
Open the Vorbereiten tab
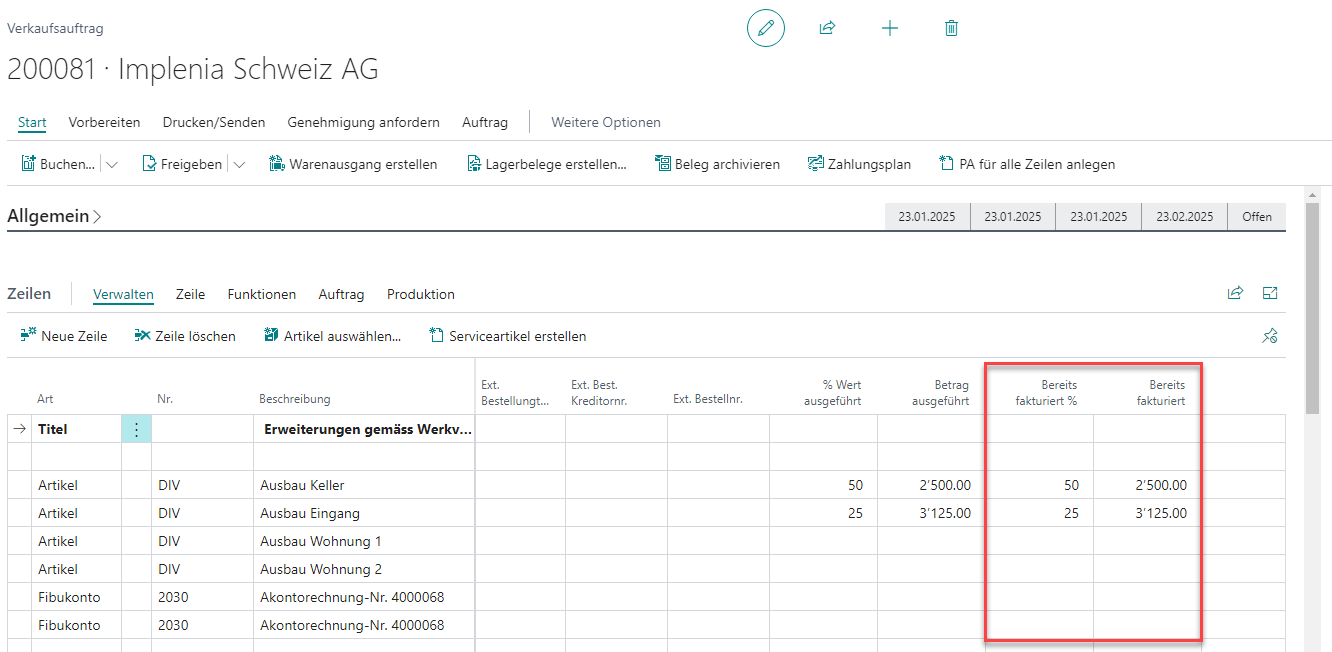104,123
